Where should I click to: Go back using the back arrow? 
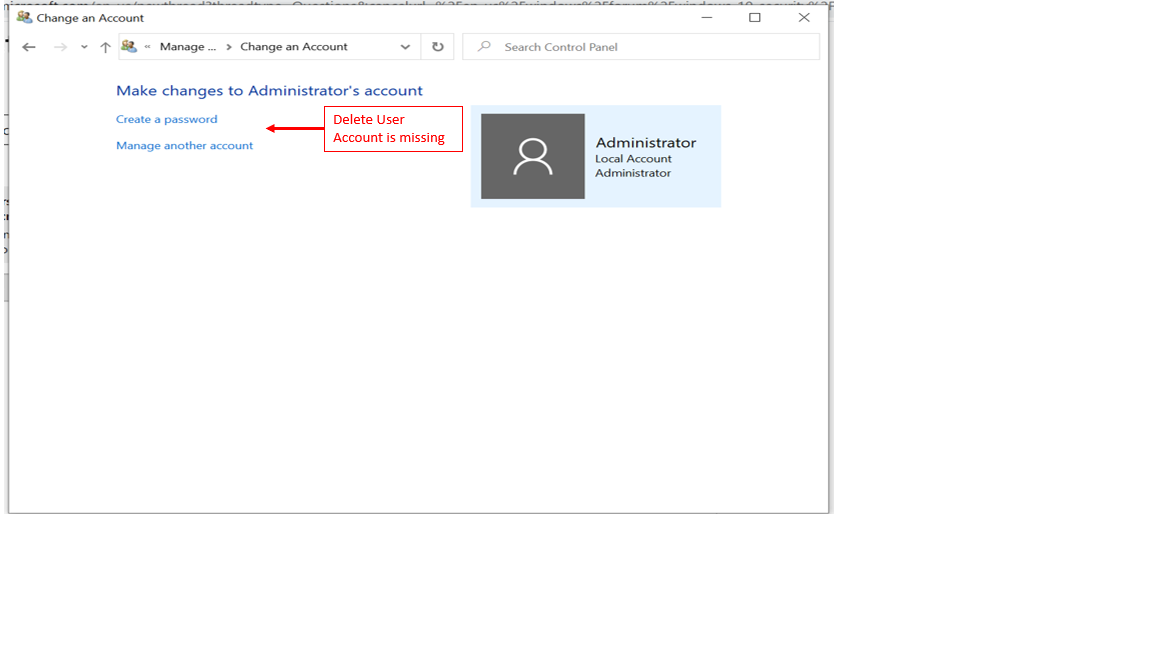29,47
